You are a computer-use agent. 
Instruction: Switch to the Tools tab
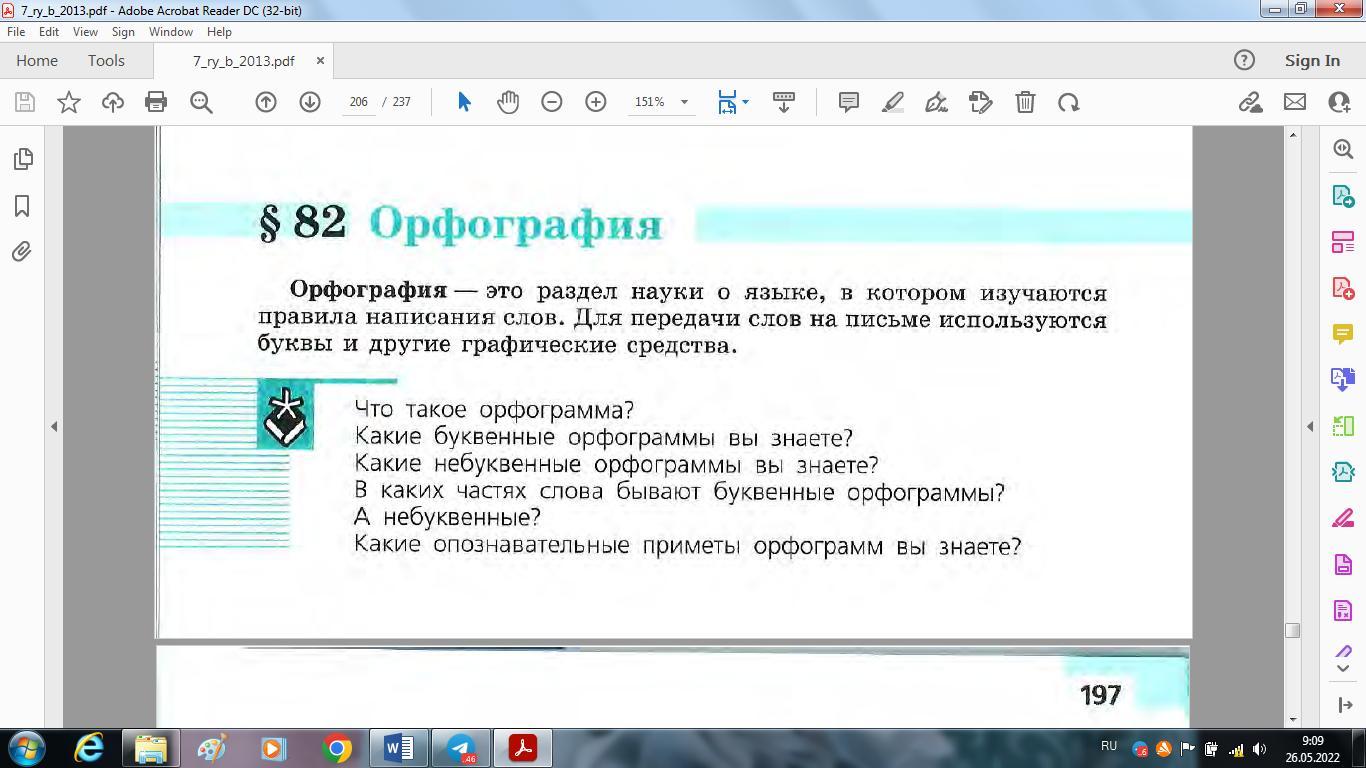106,61
